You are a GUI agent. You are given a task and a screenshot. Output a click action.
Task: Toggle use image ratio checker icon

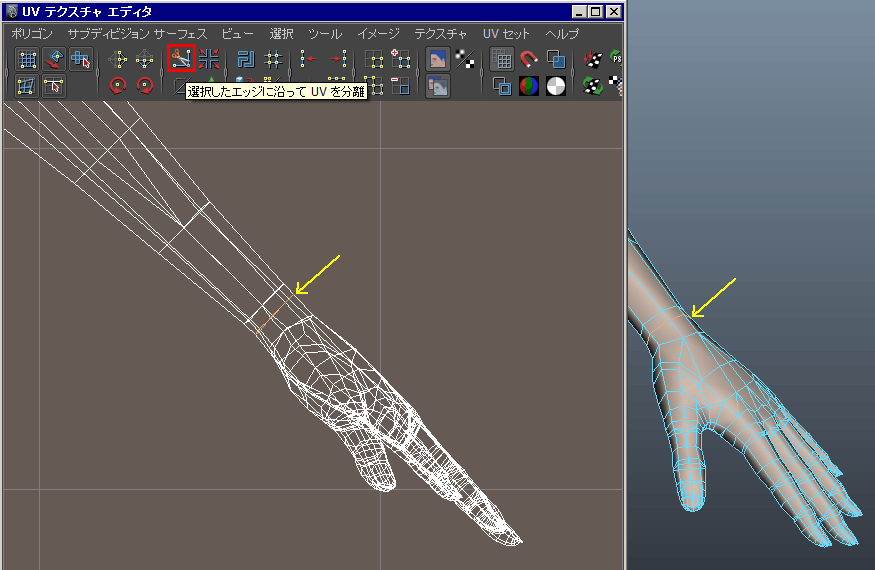(x=616, y=86)
